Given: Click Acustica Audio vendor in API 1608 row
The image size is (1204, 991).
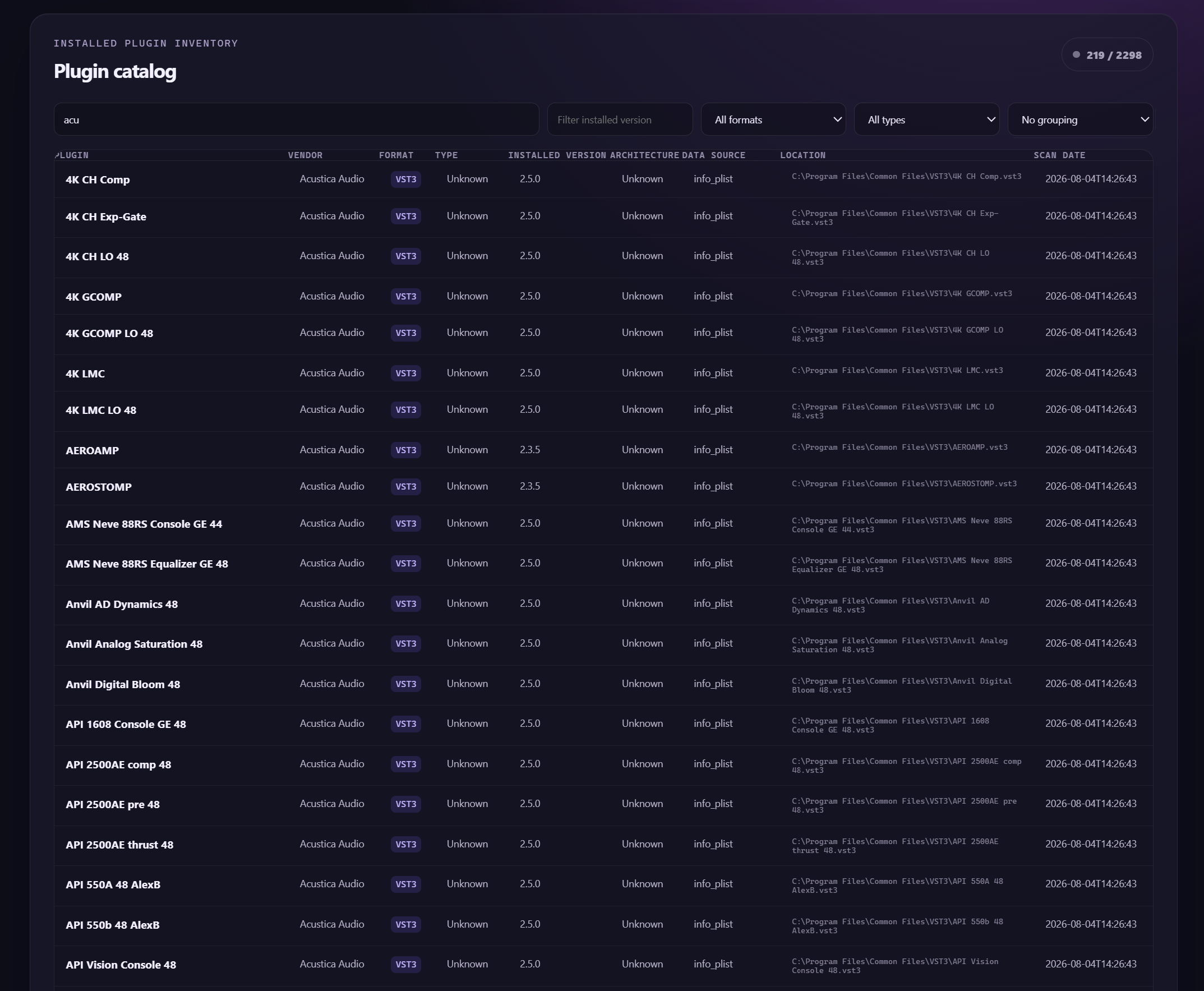Looking at the screenshot, I should [331, 723].
